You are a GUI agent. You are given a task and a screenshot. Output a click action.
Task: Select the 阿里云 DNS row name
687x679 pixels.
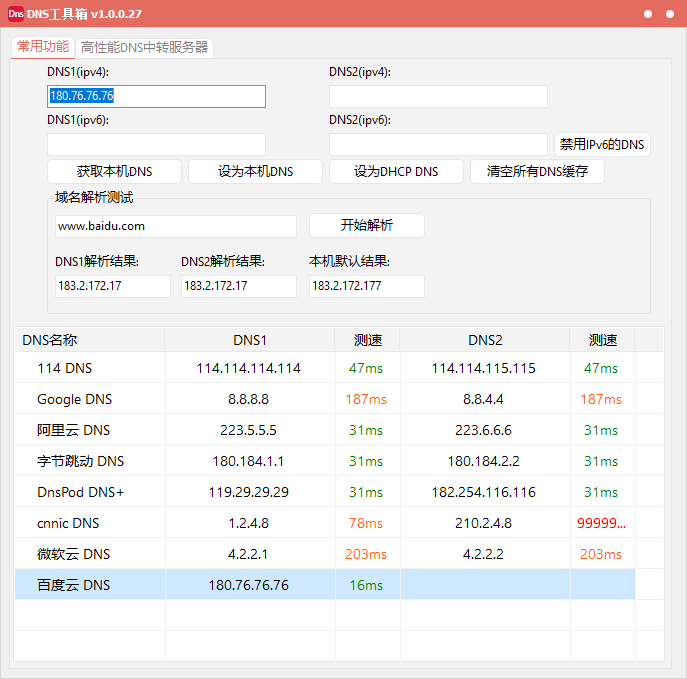73,430
